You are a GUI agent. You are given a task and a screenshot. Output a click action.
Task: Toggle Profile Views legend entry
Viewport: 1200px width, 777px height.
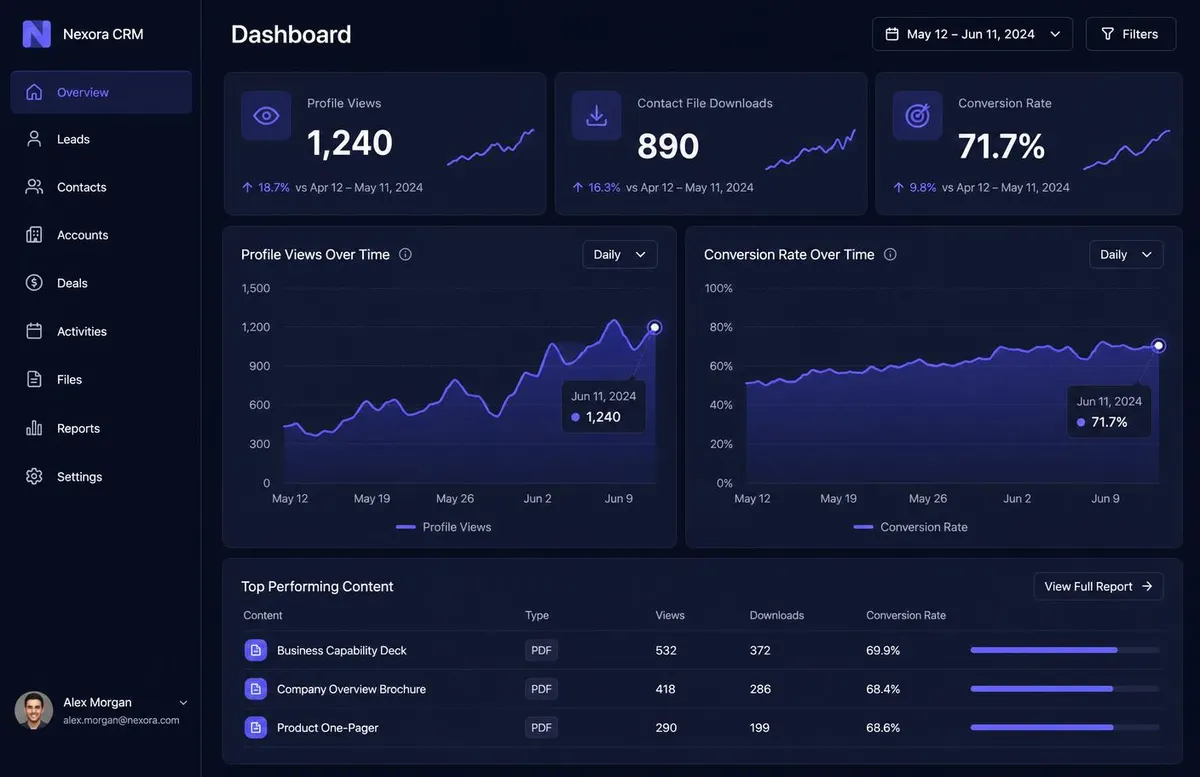tap(444, 527)
